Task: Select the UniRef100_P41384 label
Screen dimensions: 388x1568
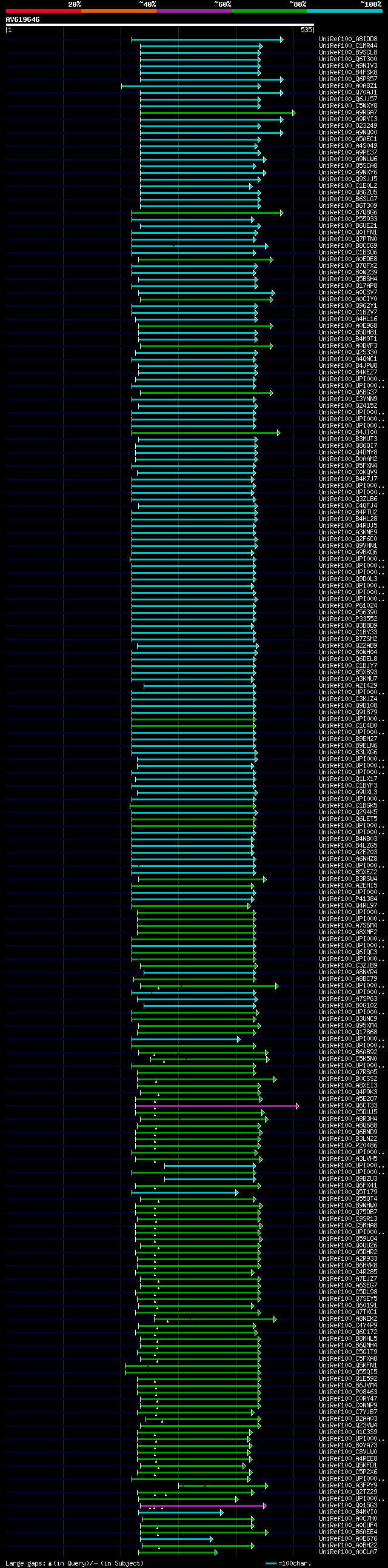Action: click(348, 899)
